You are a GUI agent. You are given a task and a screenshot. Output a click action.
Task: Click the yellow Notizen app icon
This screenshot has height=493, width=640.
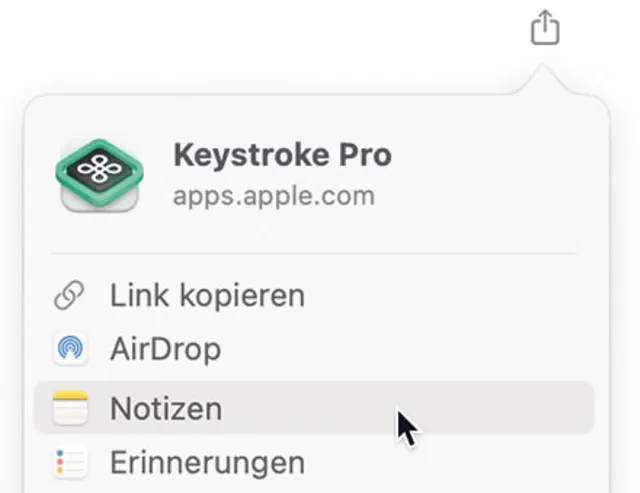point(70,408)
